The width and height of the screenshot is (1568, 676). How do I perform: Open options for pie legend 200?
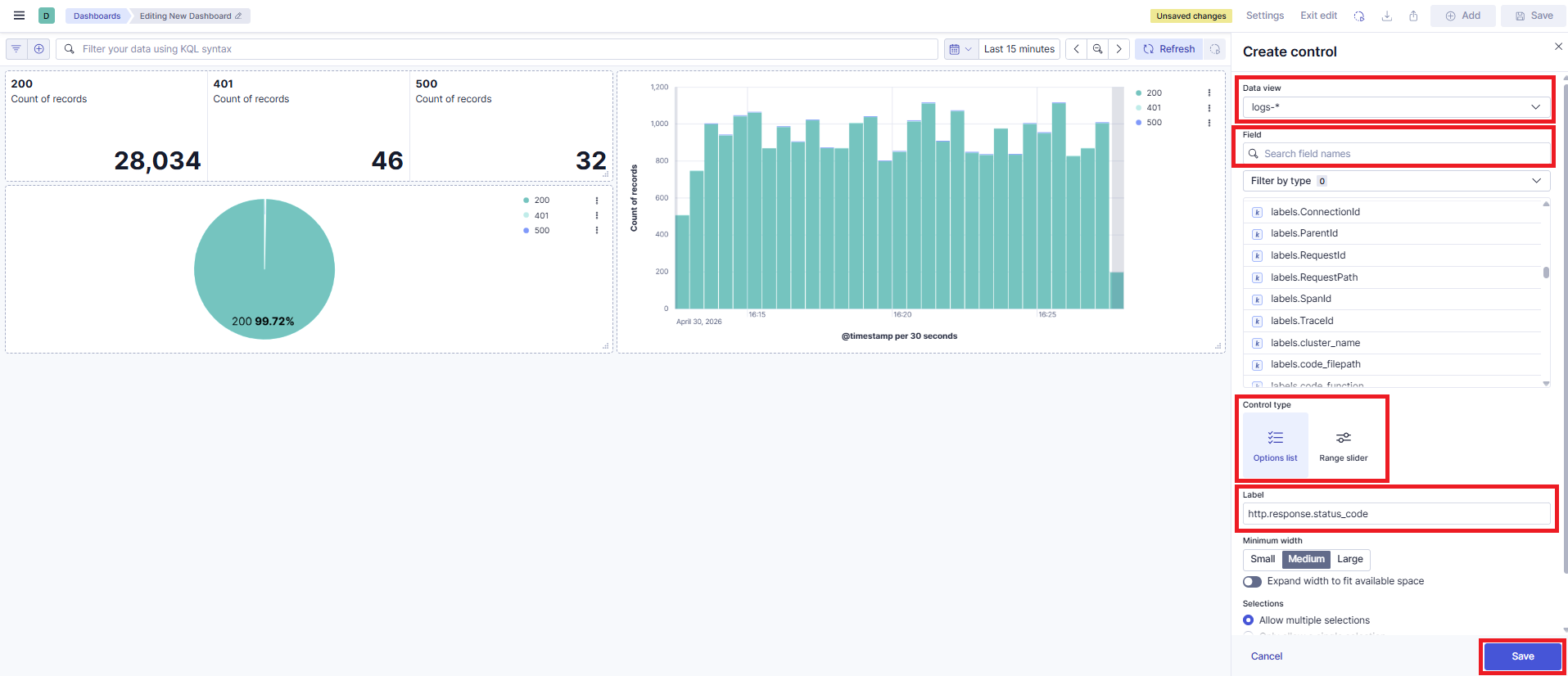point(597,201)
